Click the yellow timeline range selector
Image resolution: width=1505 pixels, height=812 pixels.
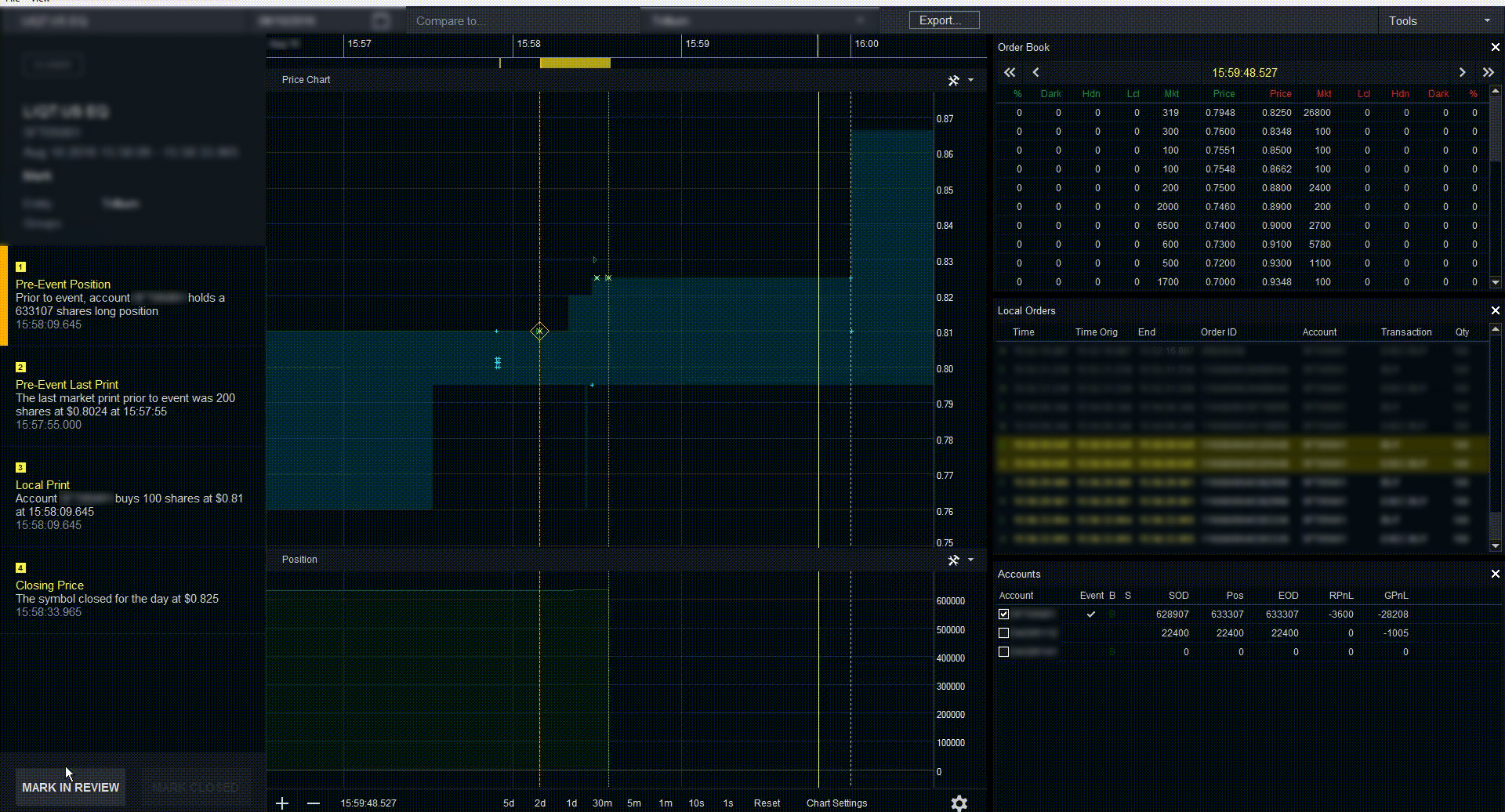(575, 63)
